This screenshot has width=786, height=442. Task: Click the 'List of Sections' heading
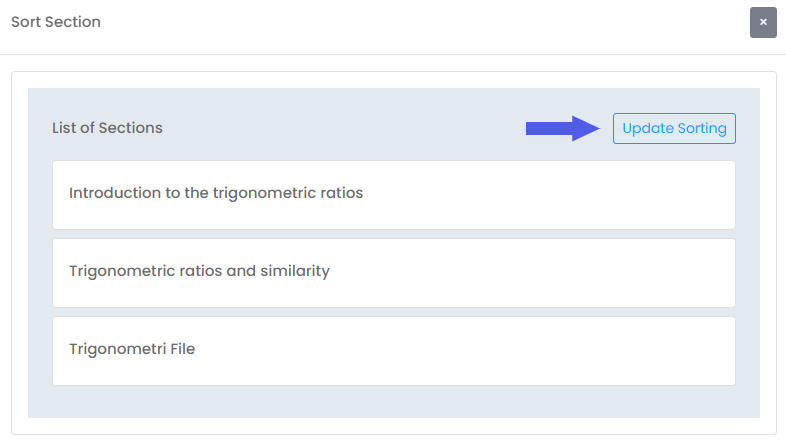point(107,128)
